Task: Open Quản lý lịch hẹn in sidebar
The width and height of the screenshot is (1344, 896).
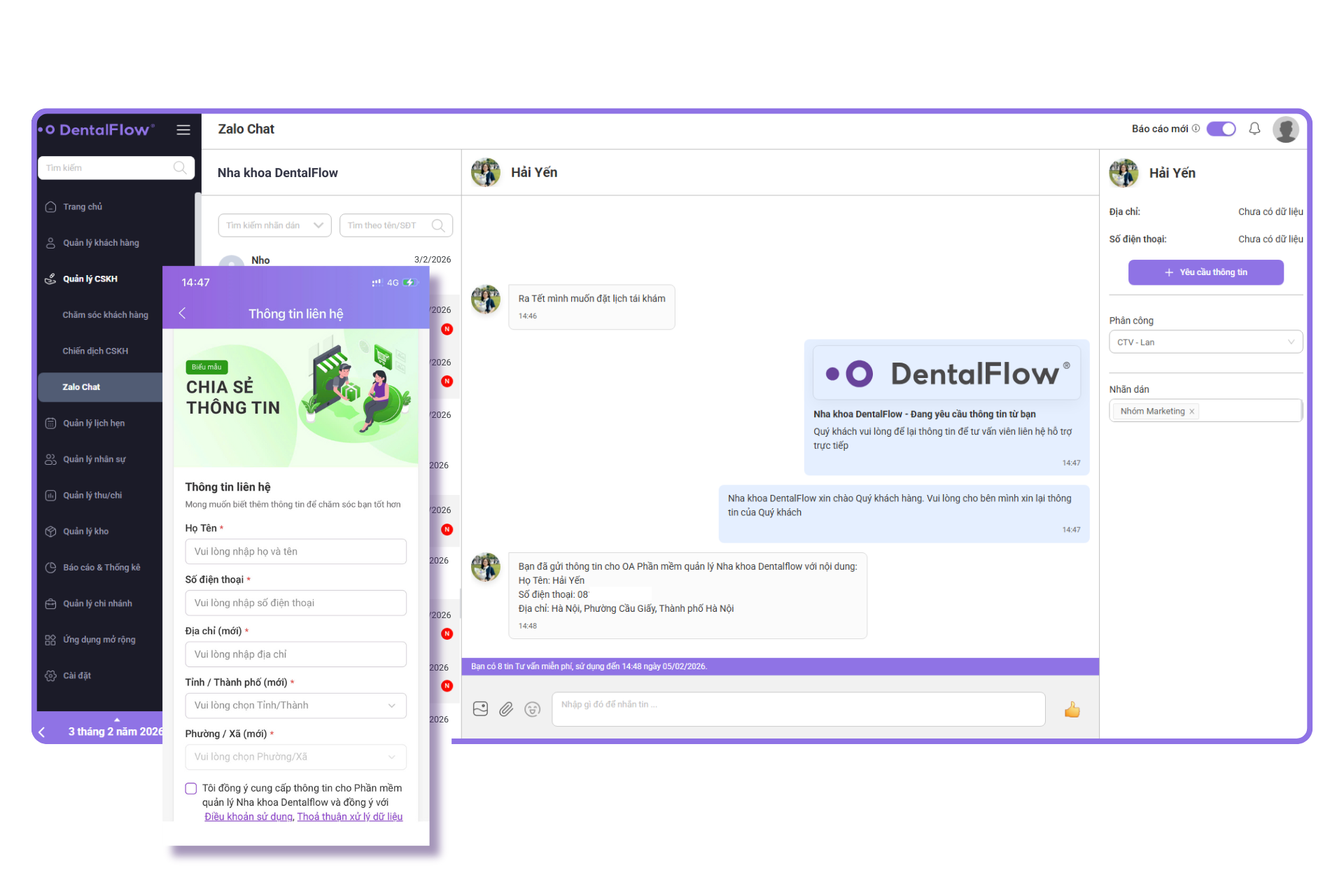Action: tap(94, 423)
